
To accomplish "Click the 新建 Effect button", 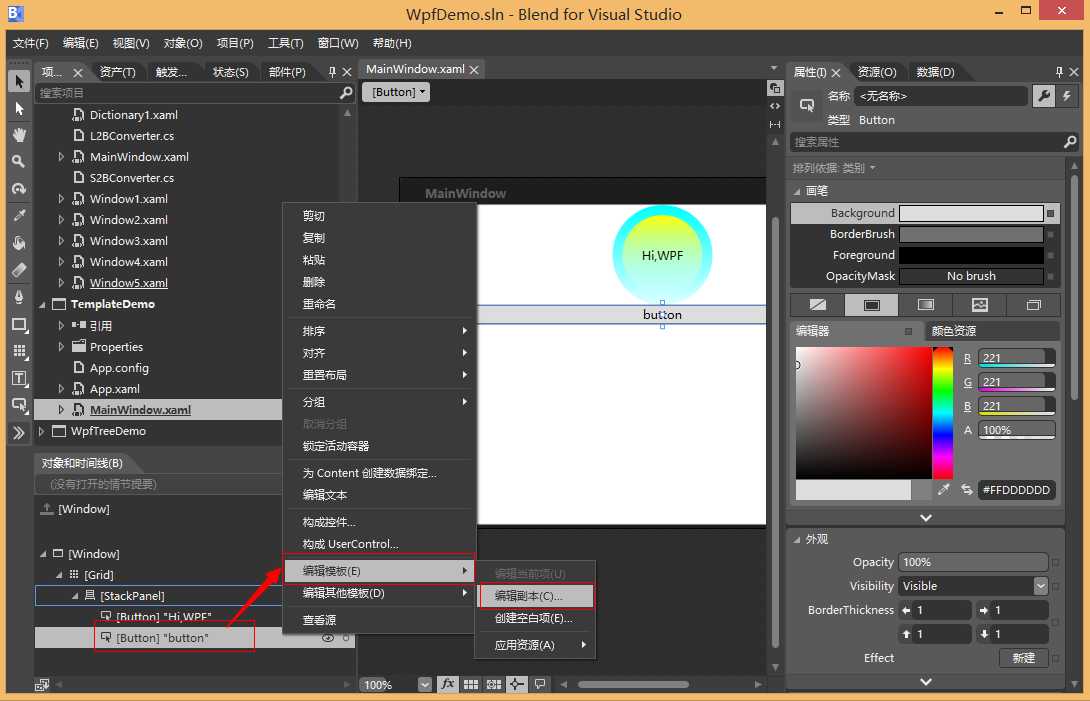I will pyautogui.click(x=1023, y=658).
